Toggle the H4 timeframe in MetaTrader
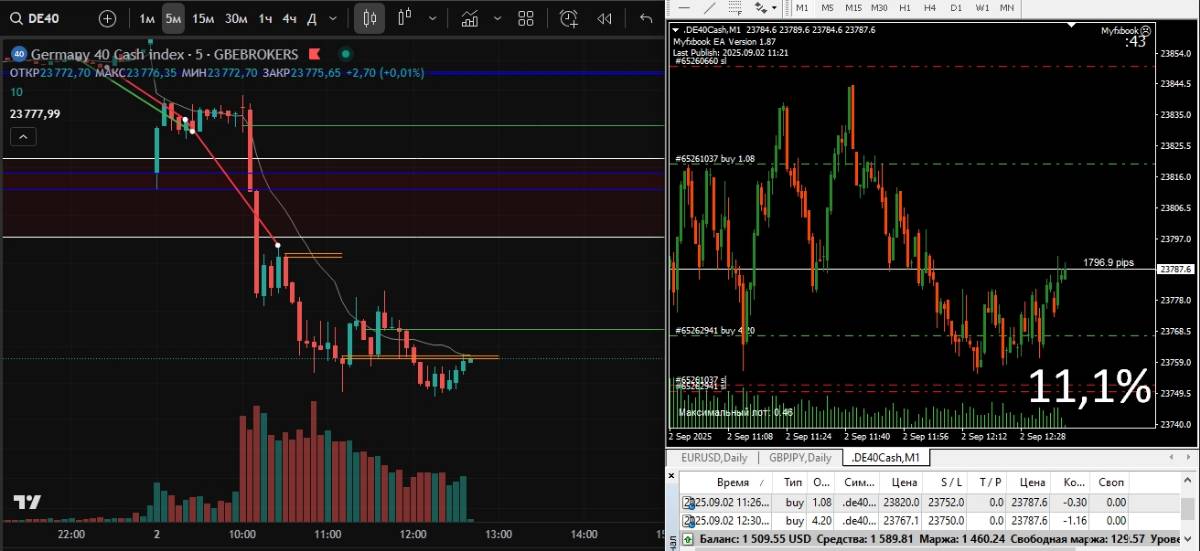This screenshot has width=1200, height=551. coord(929,8)
